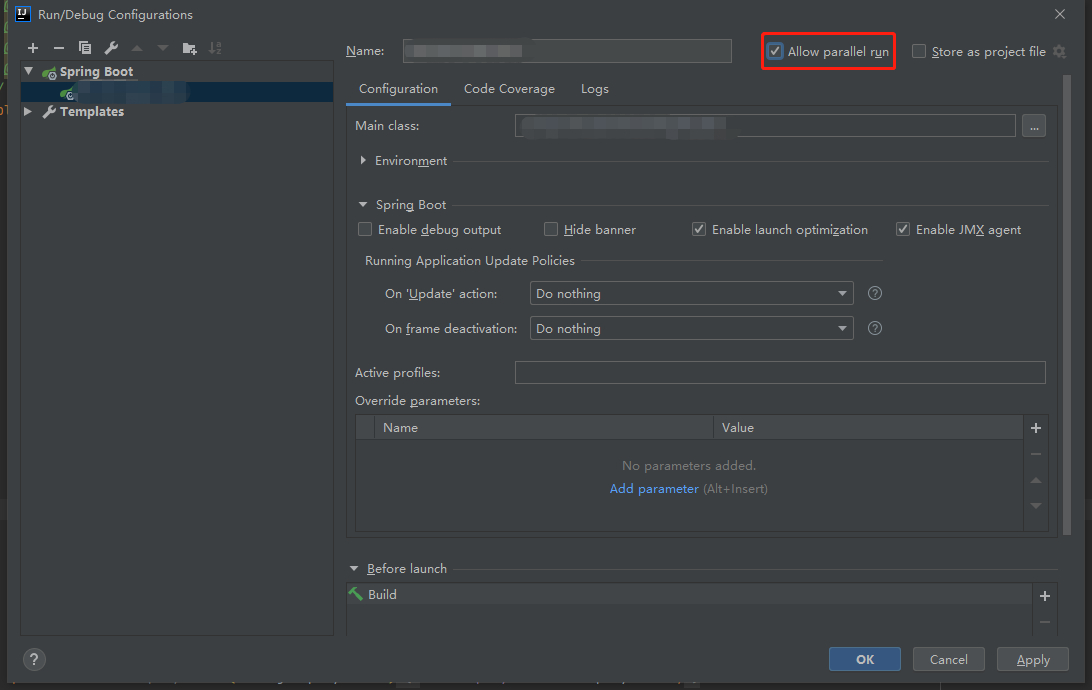Create new folder icon in toolbar
The height and width of the screenshot is (690, 1092).
[x=189, y=48]
